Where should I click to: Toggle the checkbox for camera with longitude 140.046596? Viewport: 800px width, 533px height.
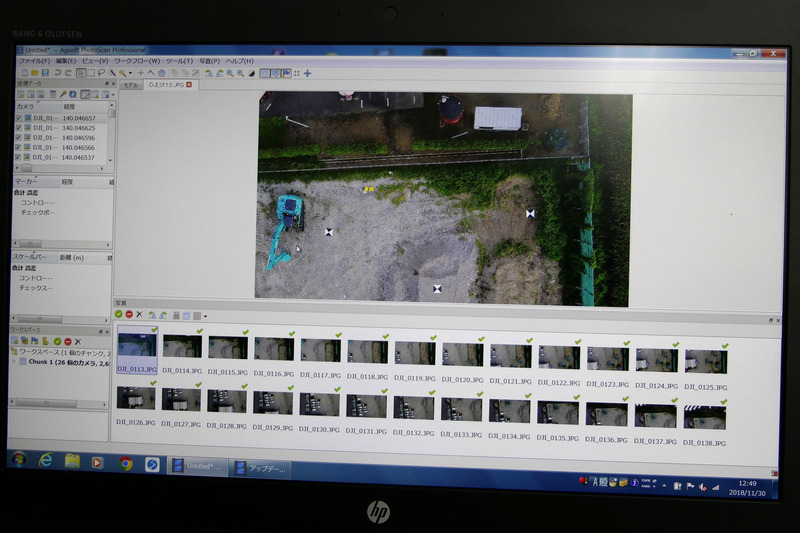tap(19, 138)
